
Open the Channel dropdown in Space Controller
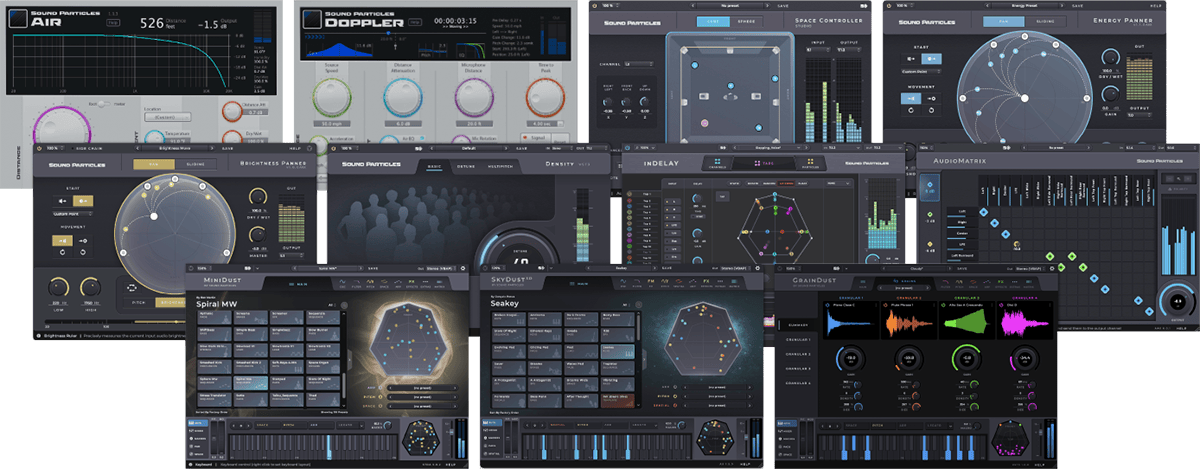coord(641,63)
